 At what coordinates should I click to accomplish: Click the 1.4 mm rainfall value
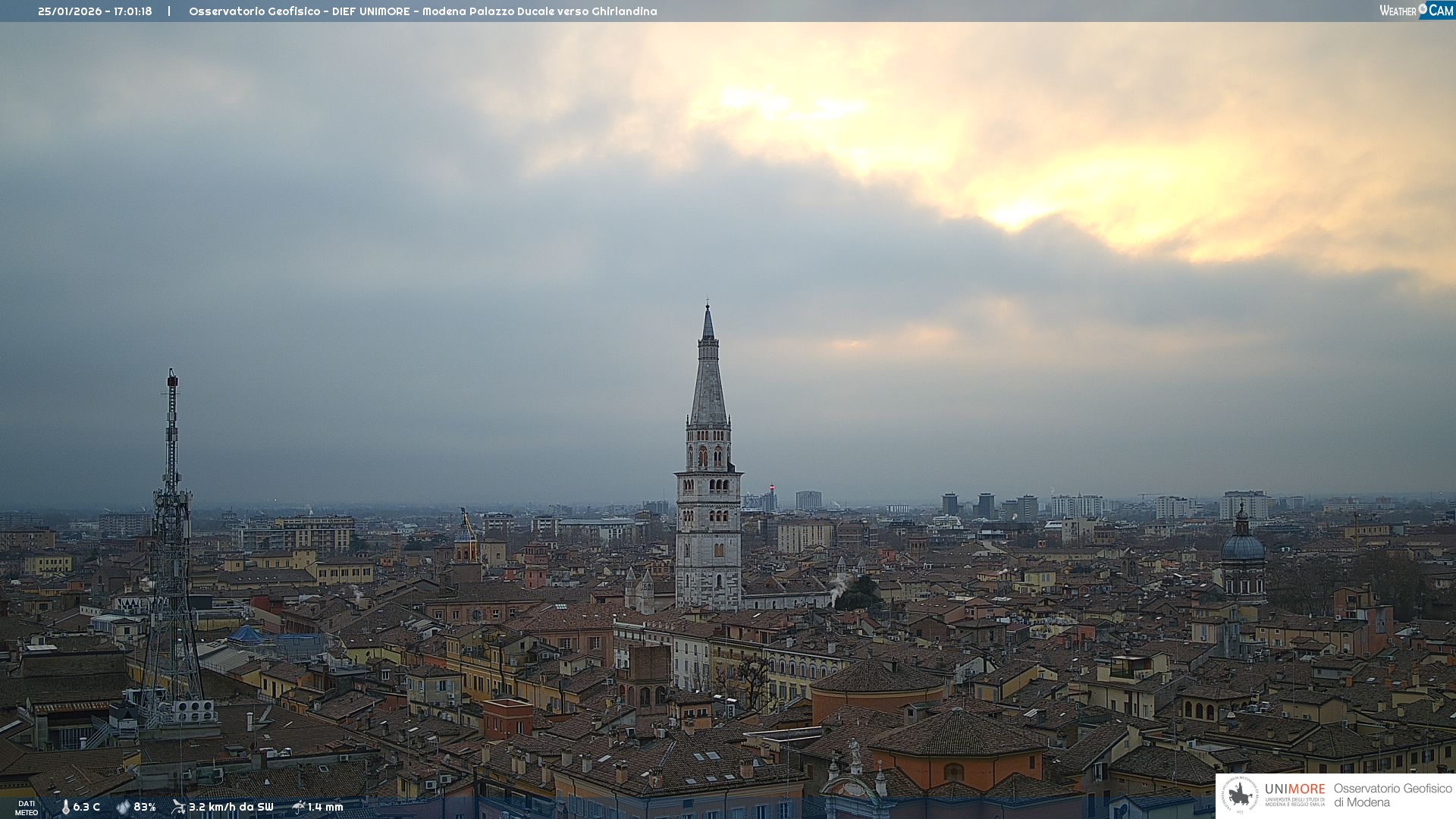[325, 807]
